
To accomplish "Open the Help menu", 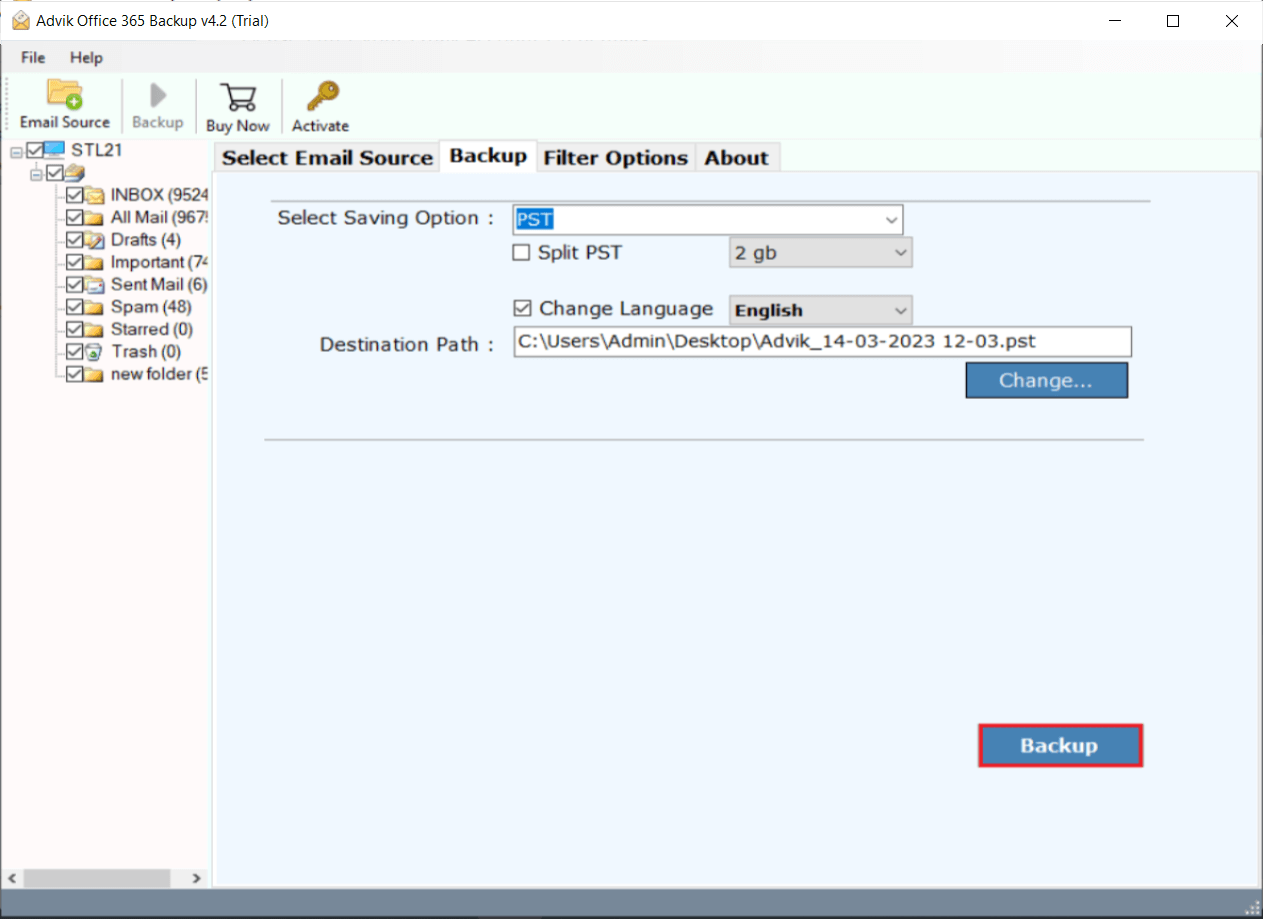I will (86, 58).
